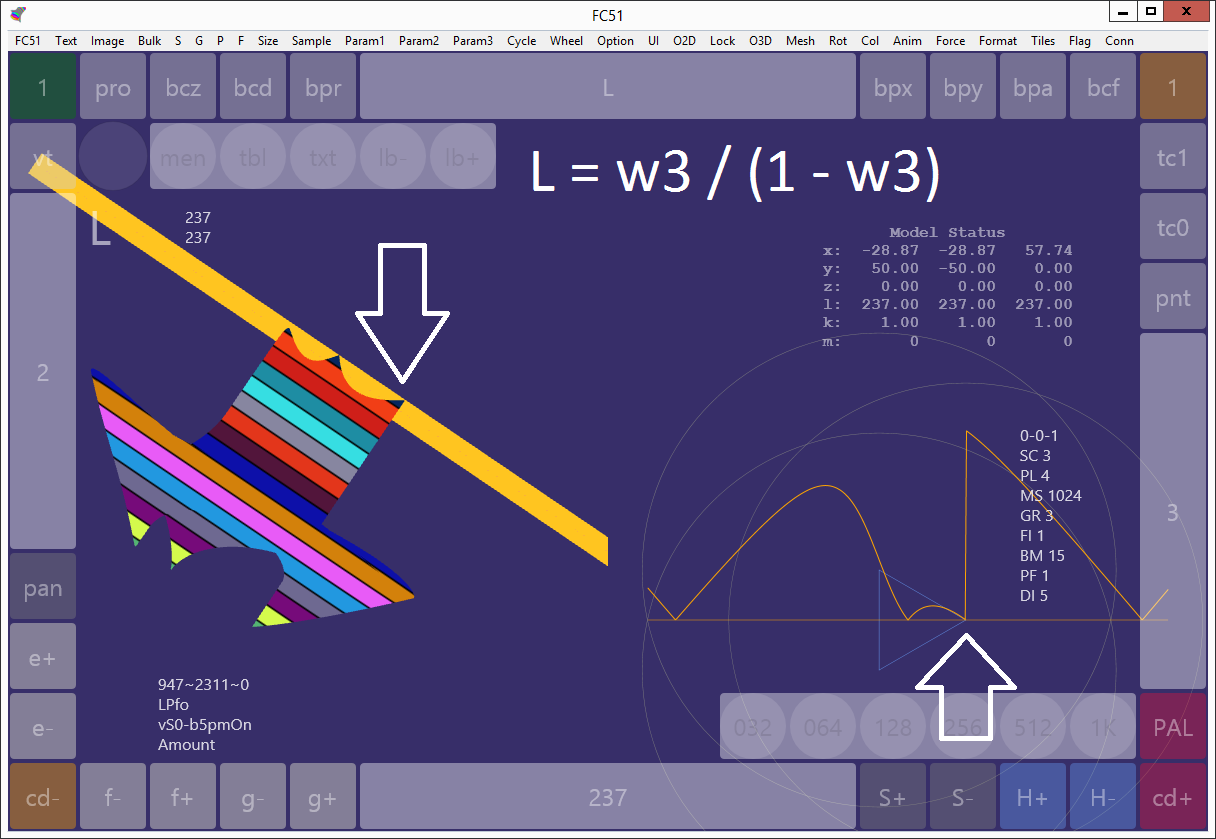Click the bpx button

[x=893, y=87]
